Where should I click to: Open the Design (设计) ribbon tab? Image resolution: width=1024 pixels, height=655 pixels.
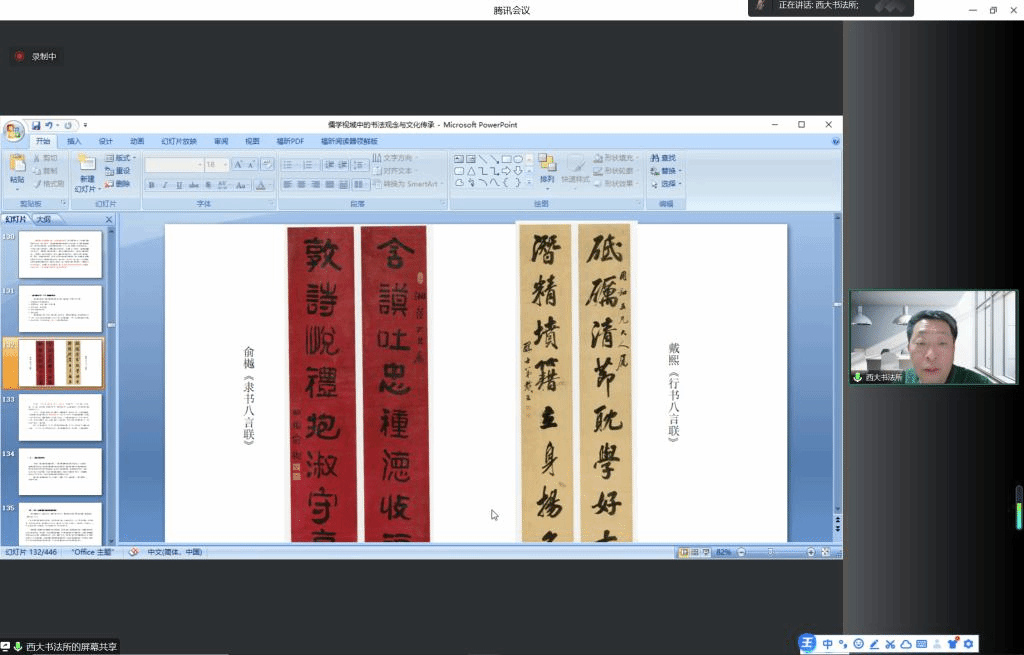coord(106,141)
